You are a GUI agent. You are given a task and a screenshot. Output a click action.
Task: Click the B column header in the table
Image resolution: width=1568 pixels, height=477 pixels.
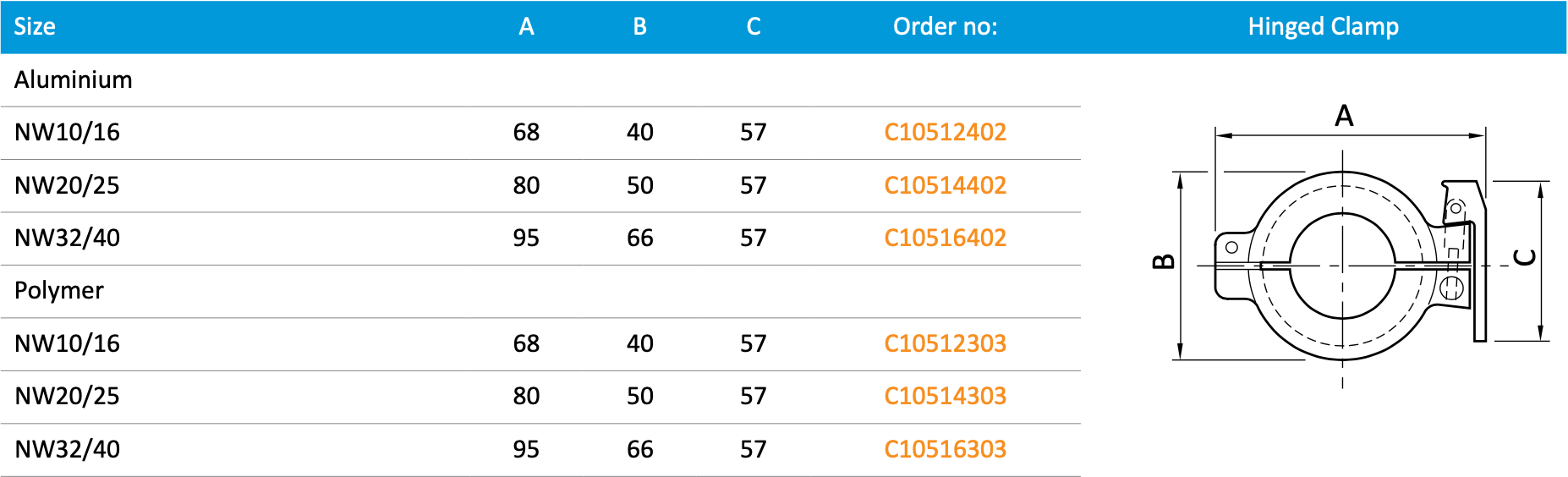639,27
